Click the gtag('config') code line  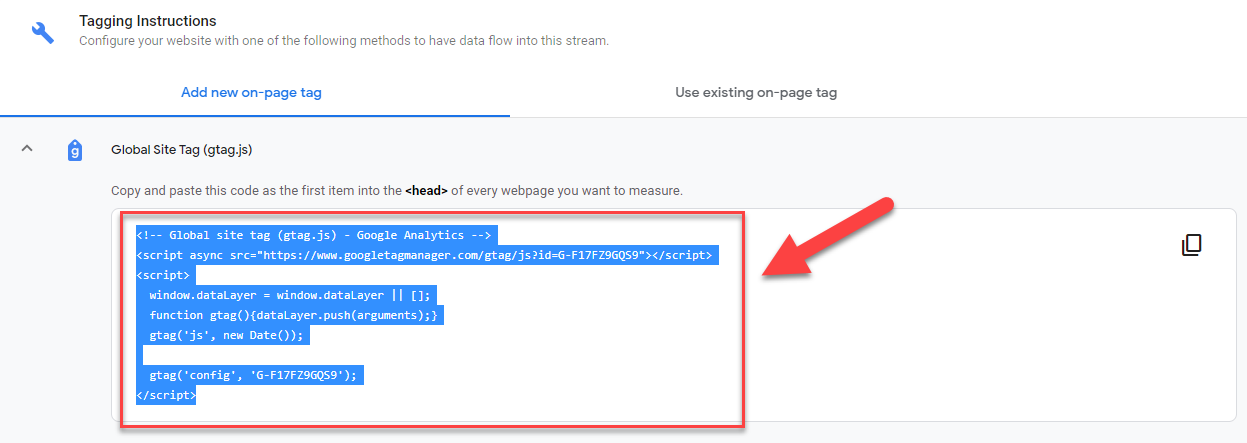click(252, 376)
